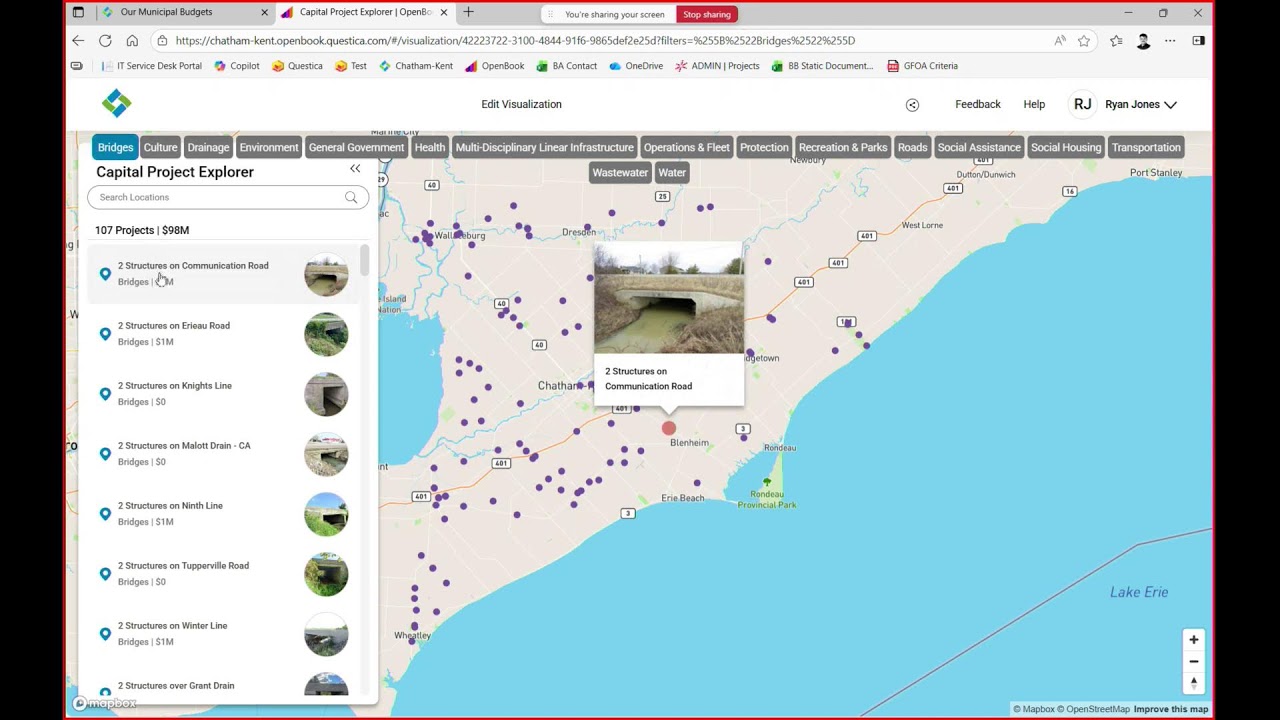Click Erieau Road project thumbnail
Viewport: 1280px width, 720px height.
pyautogui.click(x=326, y=334)
